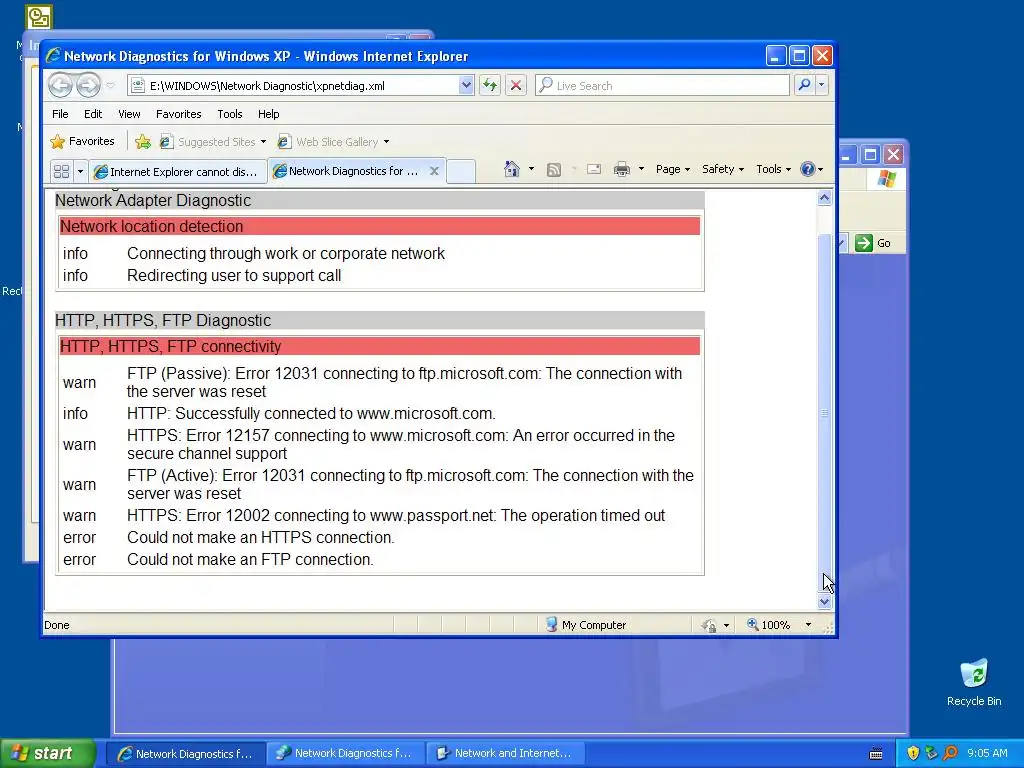Click the Quick Tabs icon
Screen dimensions: 1024x768
[61, 172]
